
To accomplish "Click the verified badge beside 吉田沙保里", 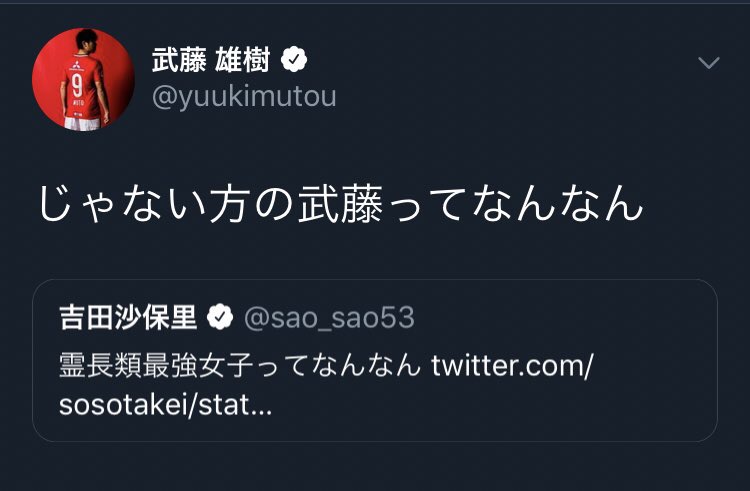I will pos(219,318).
